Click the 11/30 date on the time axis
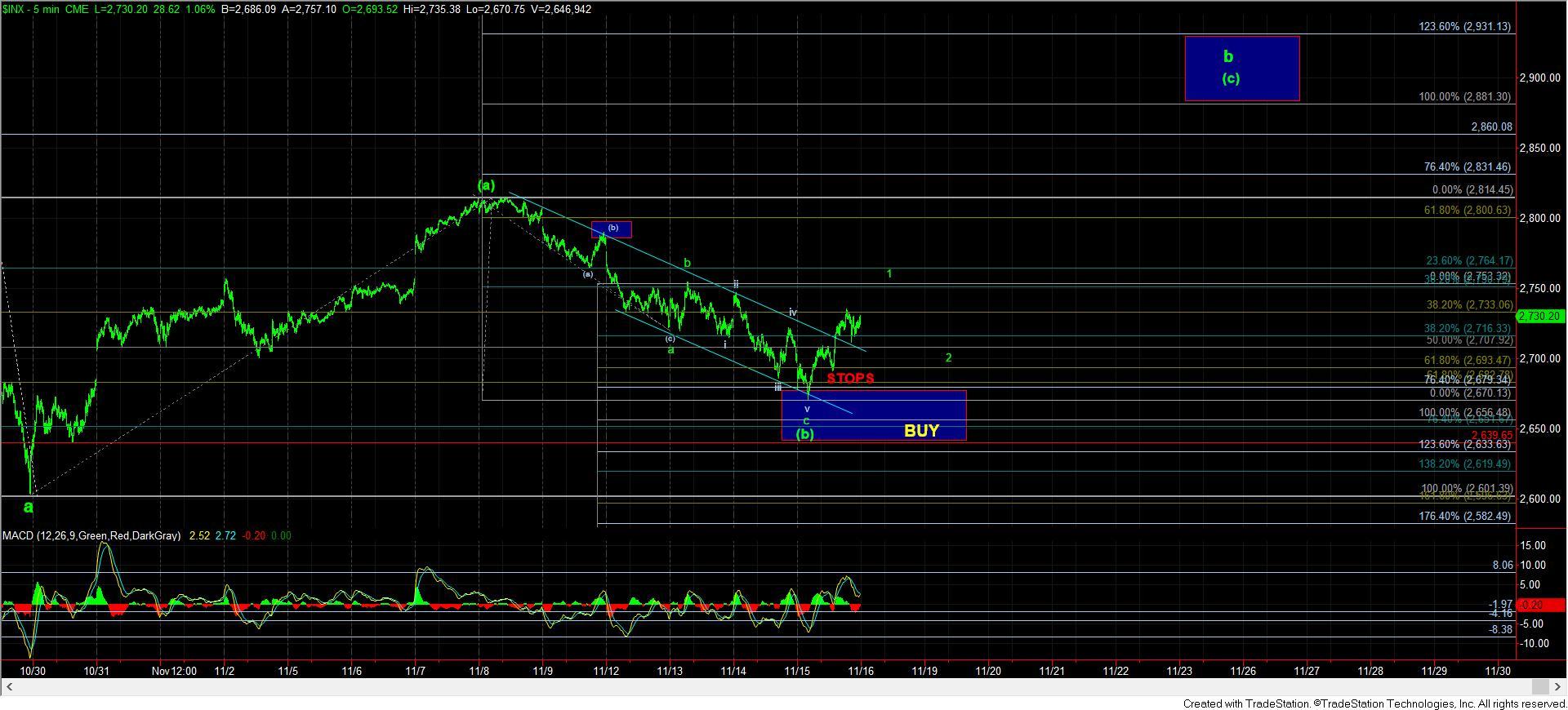The image size is (1568, 710). (x=1498, y=671)
